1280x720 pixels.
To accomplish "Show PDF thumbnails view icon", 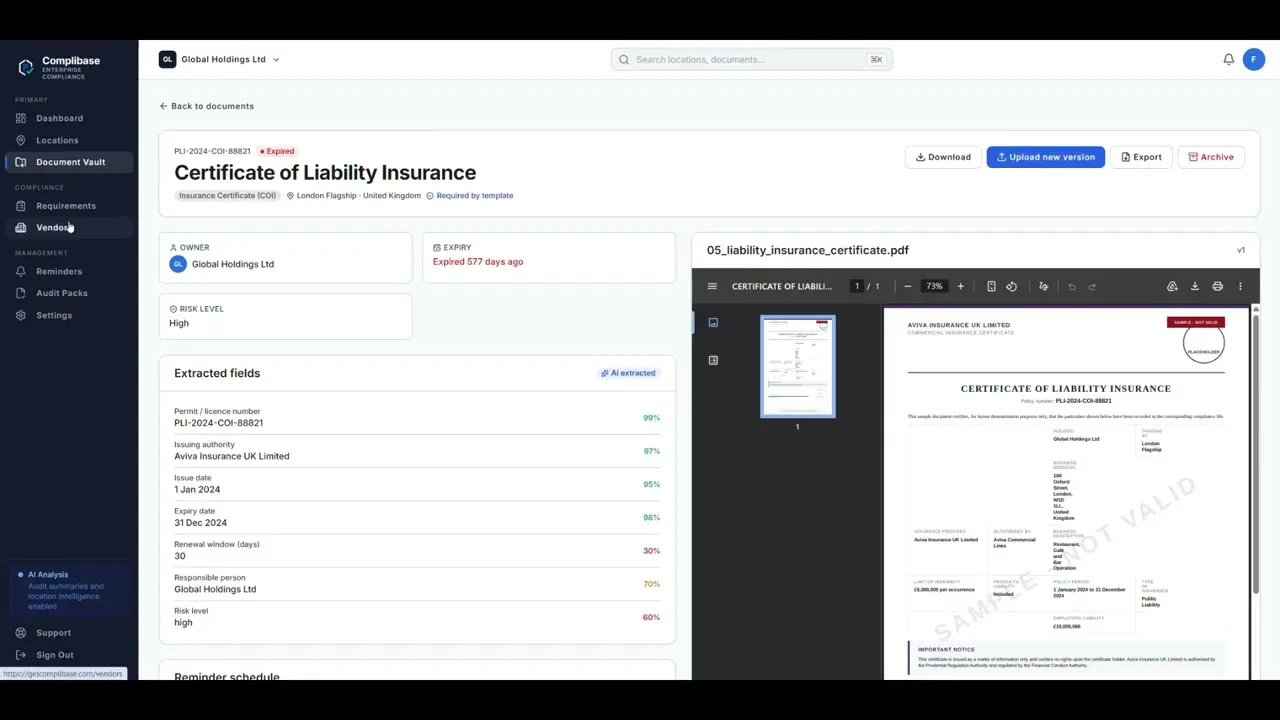I will [713, 322].
